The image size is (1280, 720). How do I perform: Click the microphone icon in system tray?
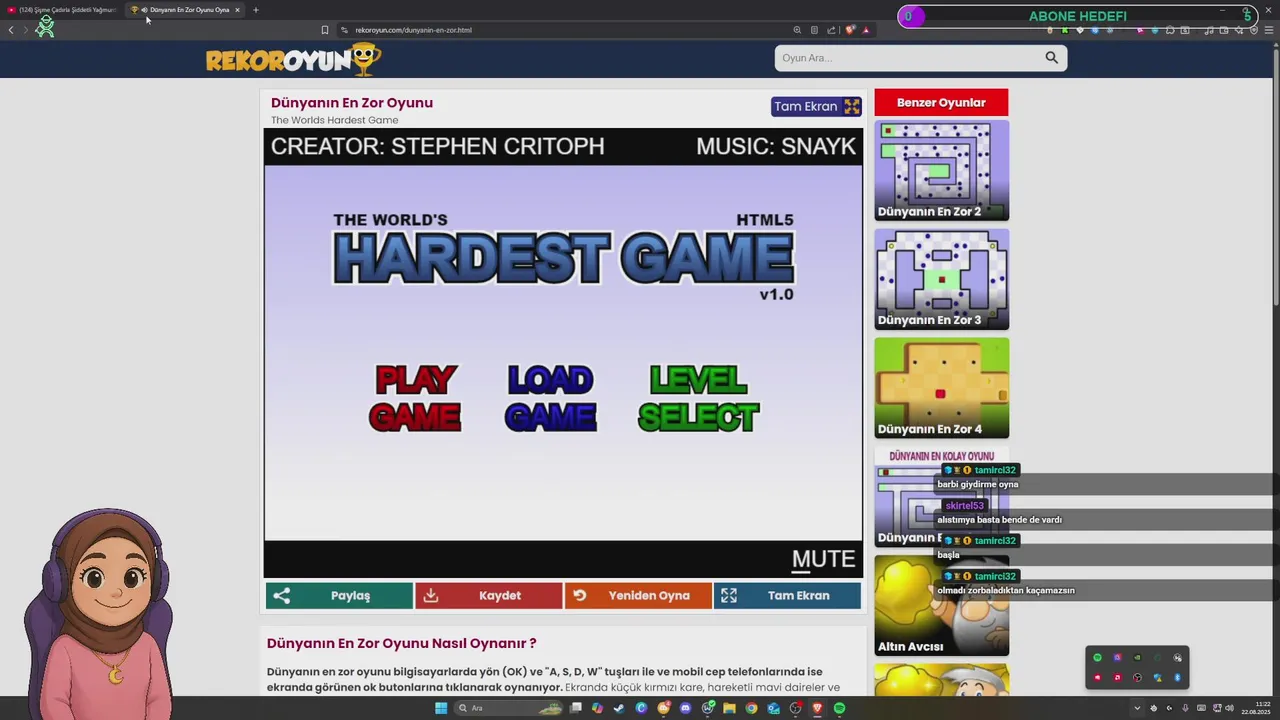pyautogui.click(x=1185, y=708)
